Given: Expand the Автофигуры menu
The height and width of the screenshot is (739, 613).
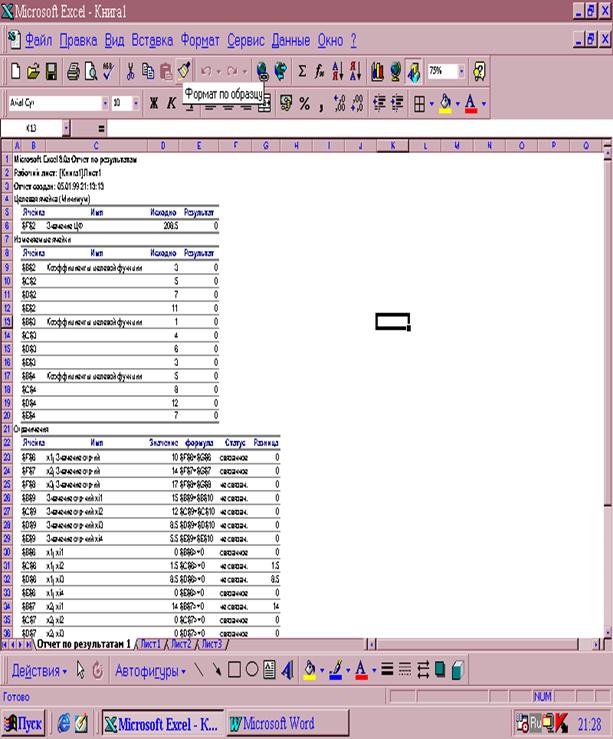Looking at the screenshot, I should 150,671.
